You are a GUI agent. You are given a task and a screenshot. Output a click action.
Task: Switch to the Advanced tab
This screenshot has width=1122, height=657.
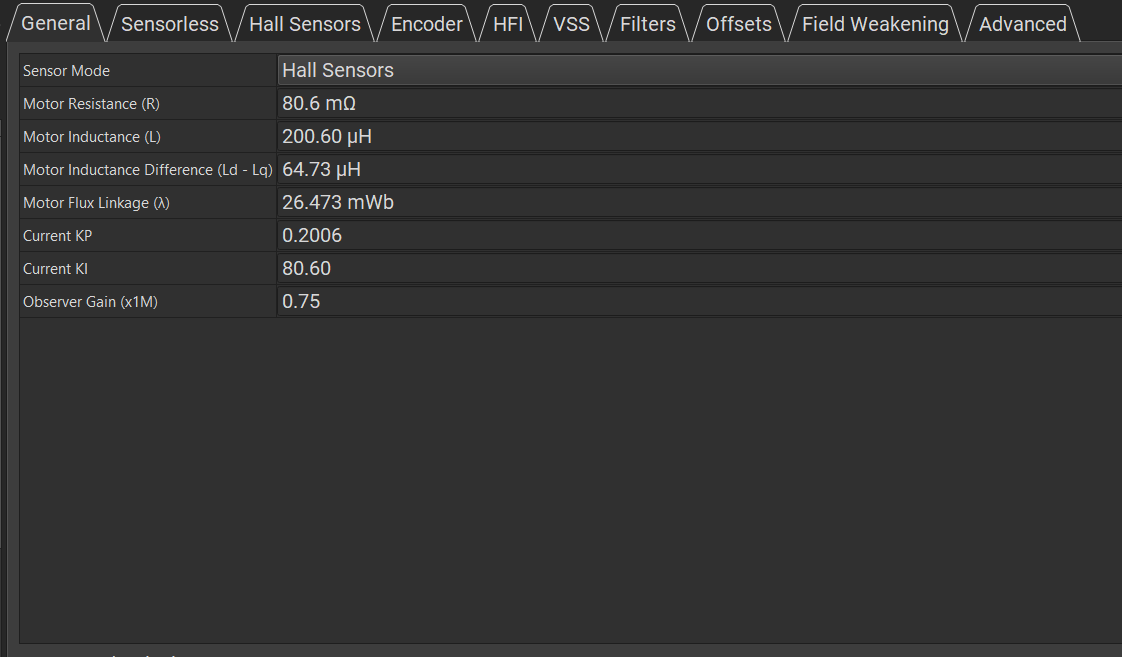click(x=1023, y=24)
